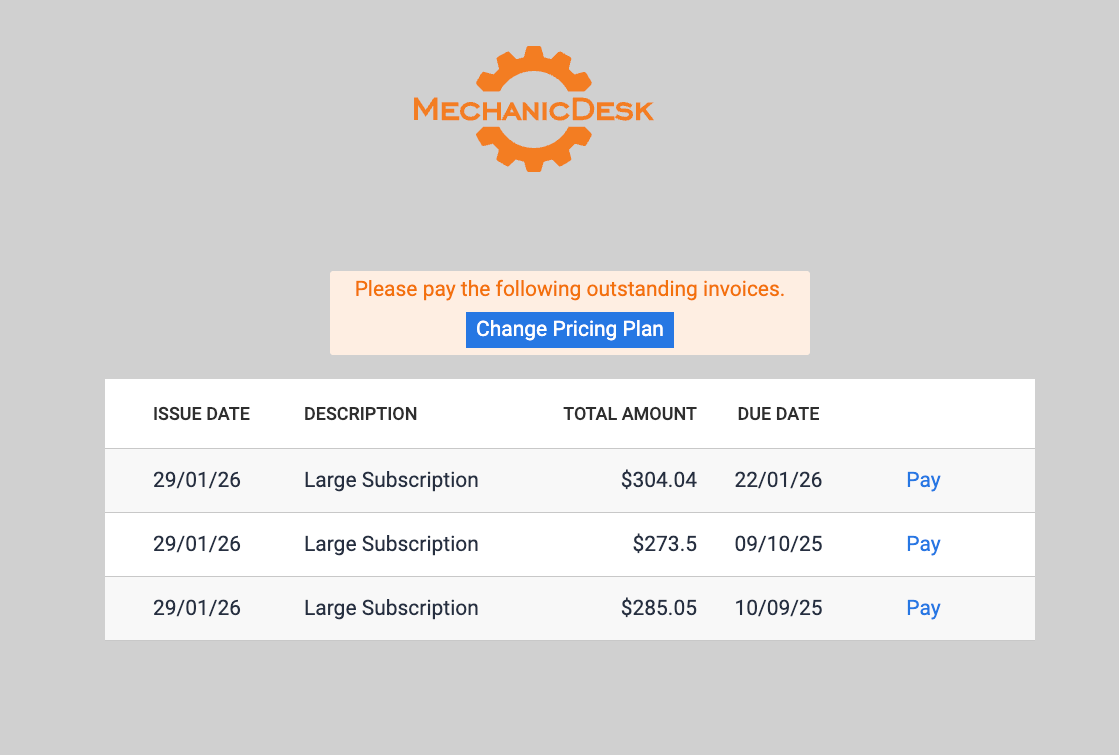Click due date 10/09/25
Screen dimensions: 1119x755
click(777, 608)
